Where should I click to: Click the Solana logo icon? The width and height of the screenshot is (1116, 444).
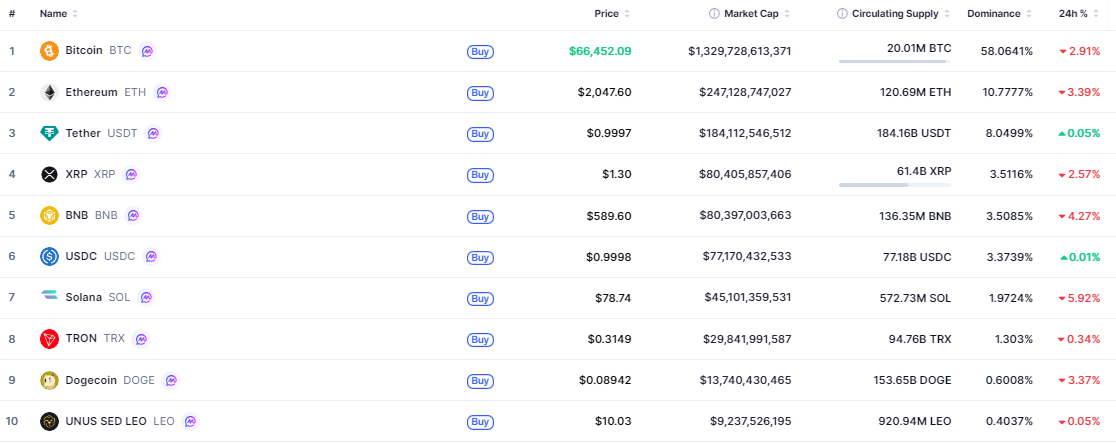click(x=49, y=297)
